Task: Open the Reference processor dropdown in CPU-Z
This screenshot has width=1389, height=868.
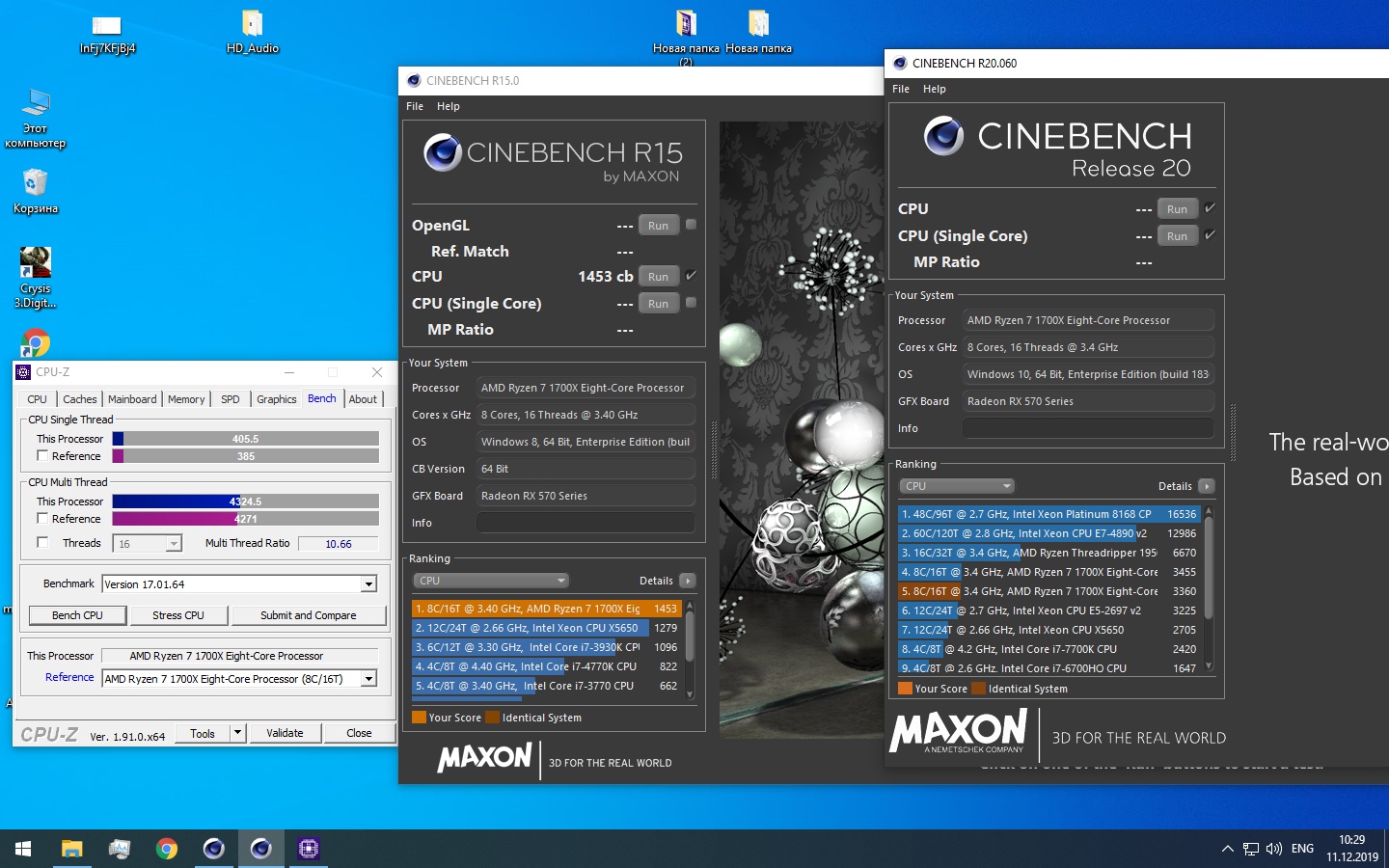Action: (x=368, y=679)
